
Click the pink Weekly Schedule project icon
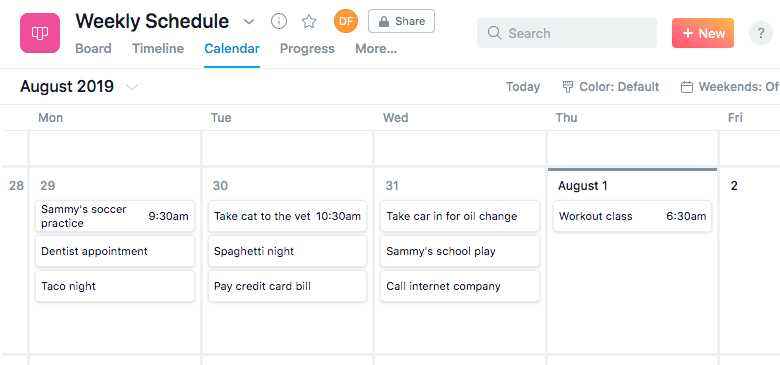[x=40, y=33]
